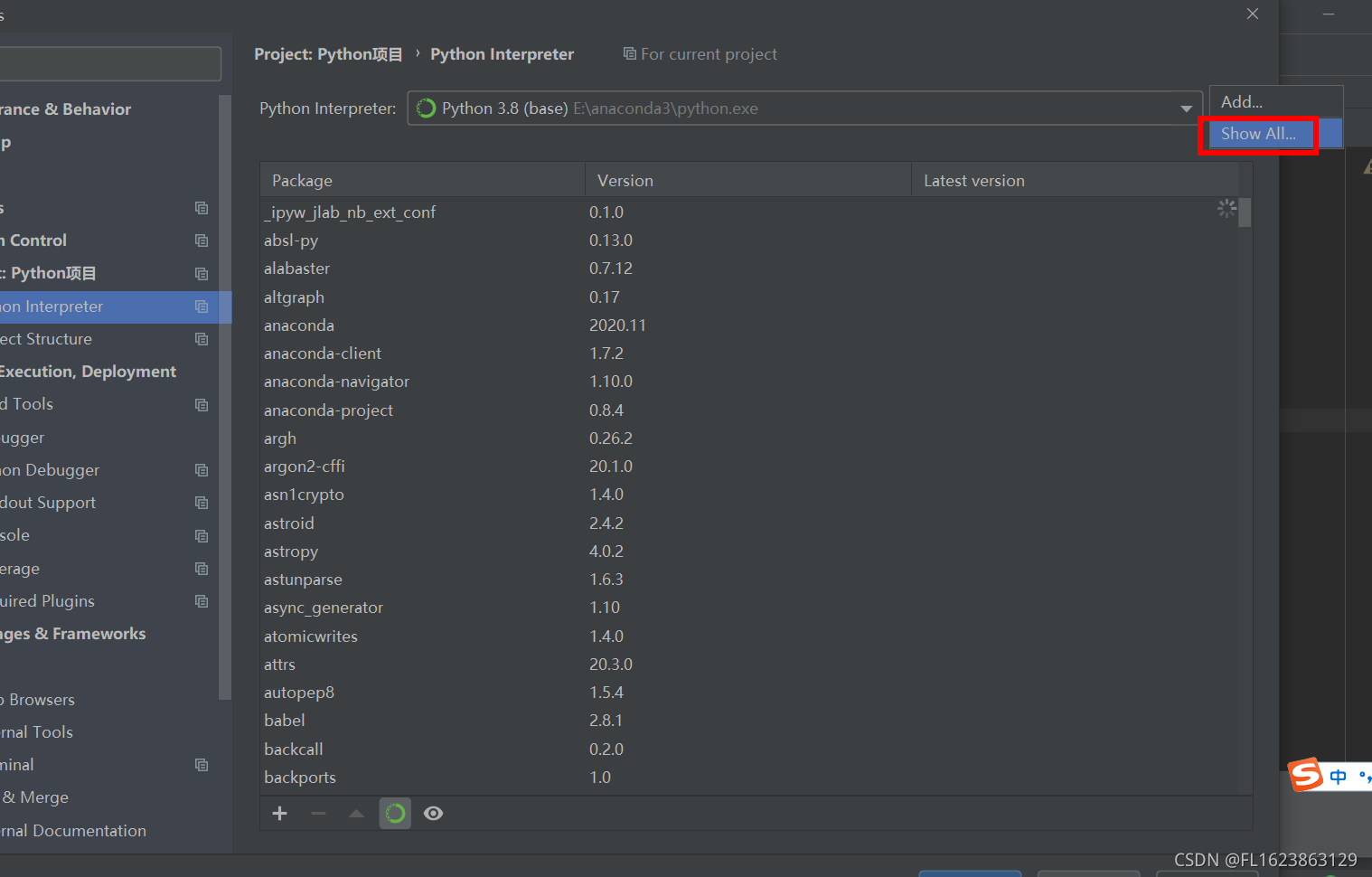This screenshot has height=877, width=1372.
Task: Select the anaconda package row
Action: (749, 325)
